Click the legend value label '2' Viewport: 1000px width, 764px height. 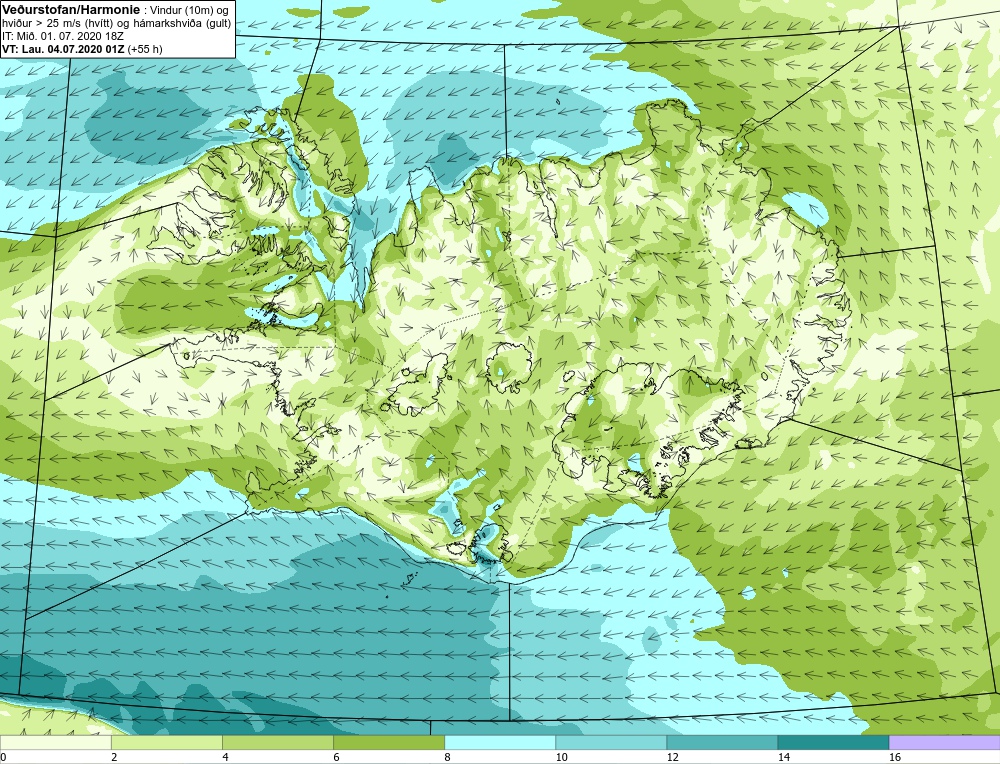(114, 757)
